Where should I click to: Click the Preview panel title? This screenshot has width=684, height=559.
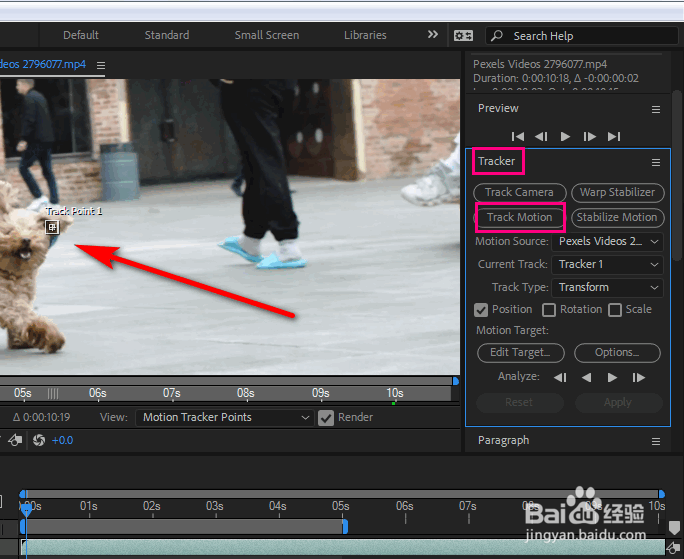498,108
